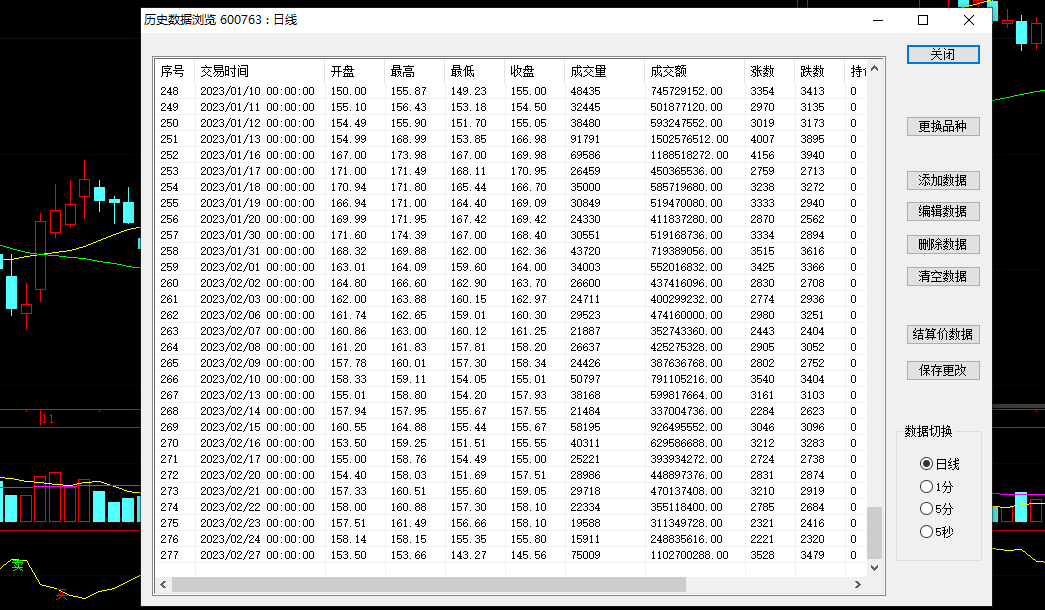
Task: Select row 252 dated 2023/01/16
Action: point(511,155)
